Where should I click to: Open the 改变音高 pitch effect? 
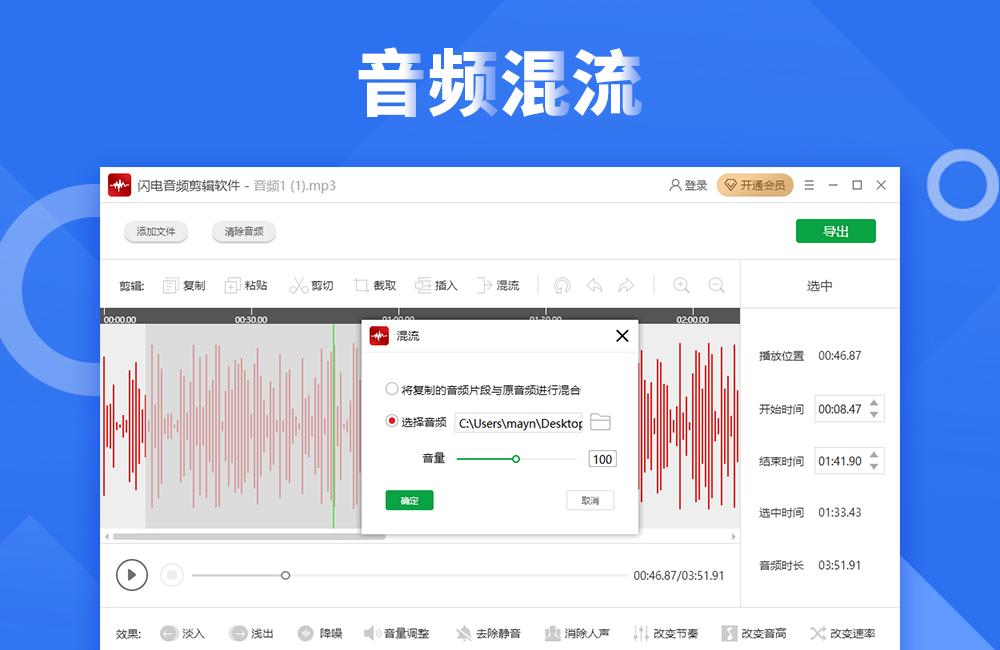point(754,633)
